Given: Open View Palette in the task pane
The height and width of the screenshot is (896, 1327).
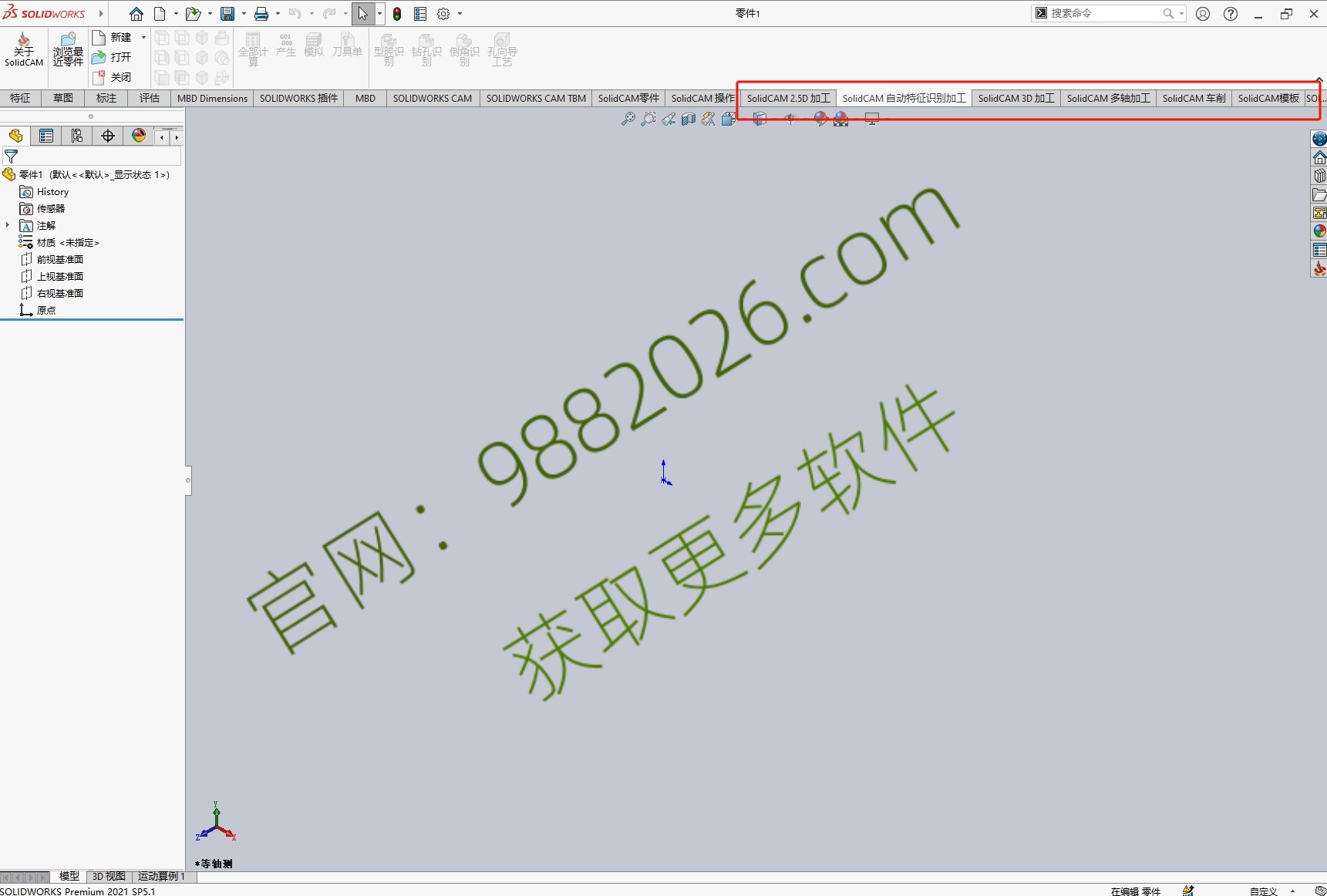Looking at the screenshot, I should (x=1319, y=213).
